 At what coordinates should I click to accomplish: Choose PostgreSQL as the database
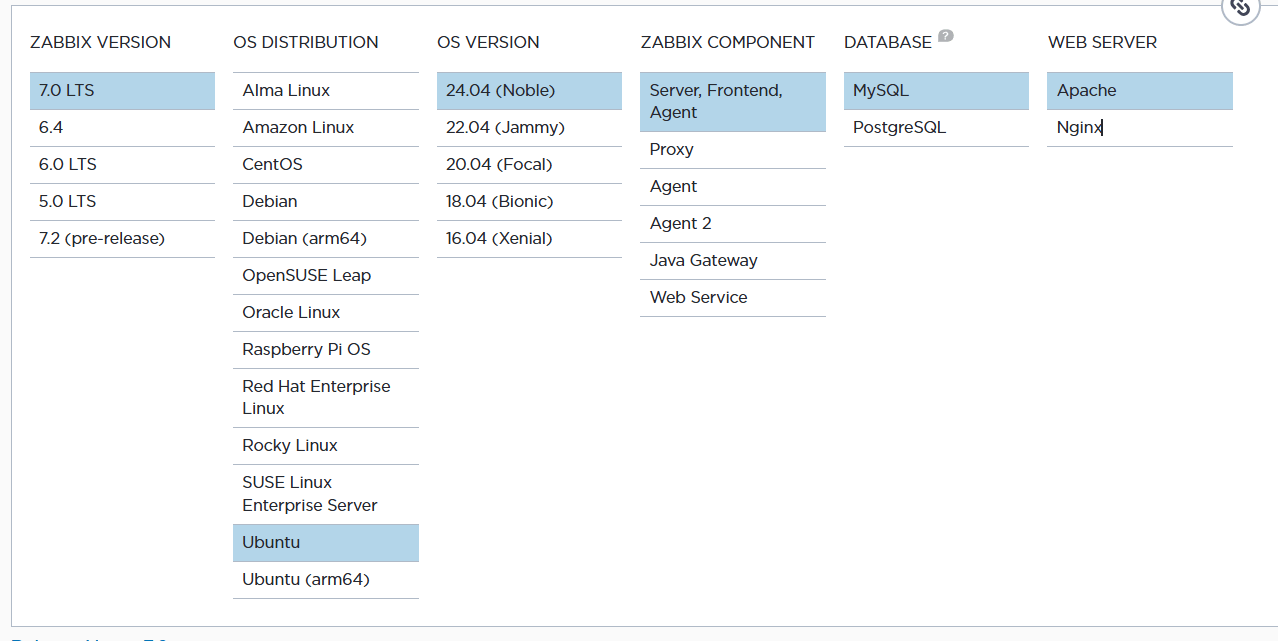pyautogui.click(x=936, y=128)
